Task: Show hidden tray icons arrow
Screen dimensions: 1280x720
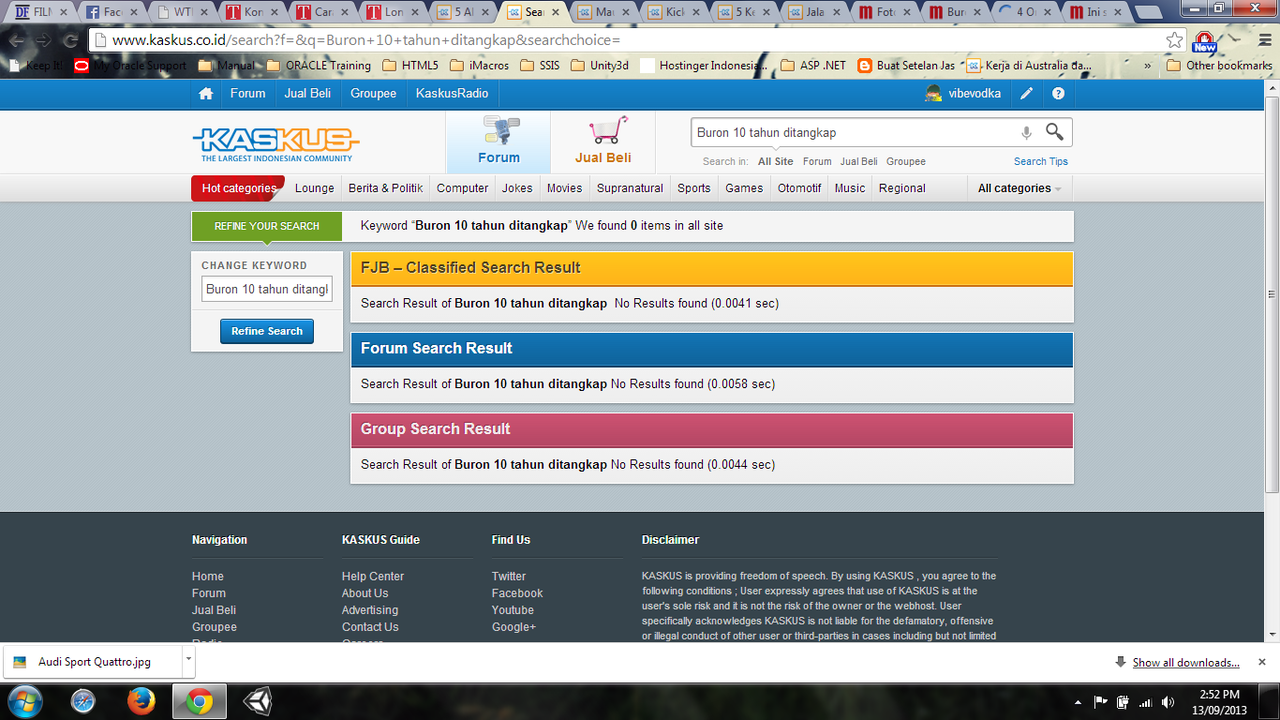Action: pyautogui.click(x=1077, y=702)
